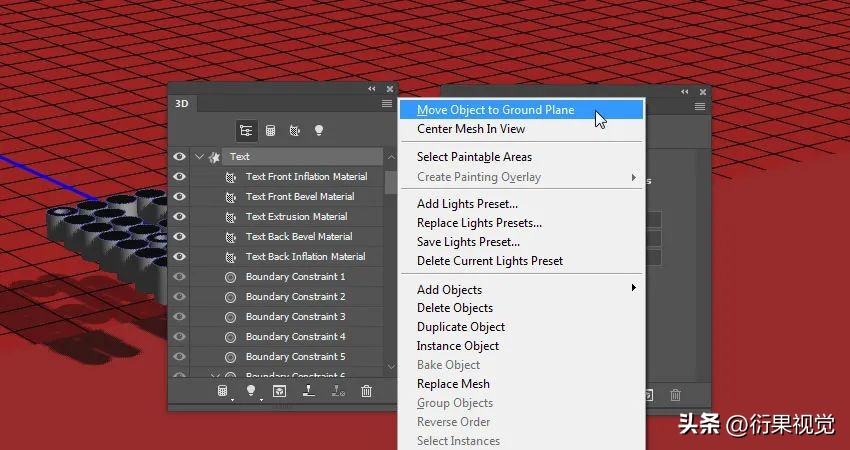Toggle eye icon for Boundary Constraint 3
This screenshot has height=450, width=850.
(x=179, y=317)
